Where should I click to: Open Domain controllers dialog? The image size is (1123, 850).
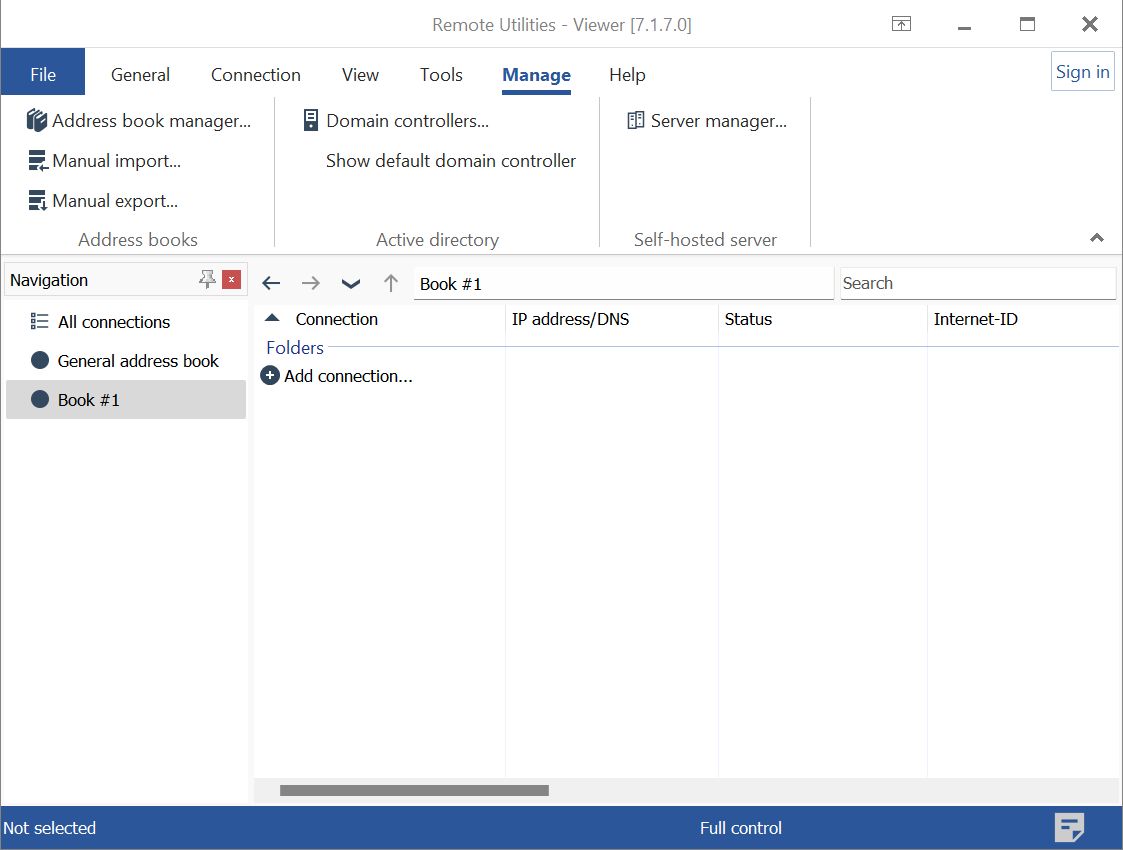(396, 121)
